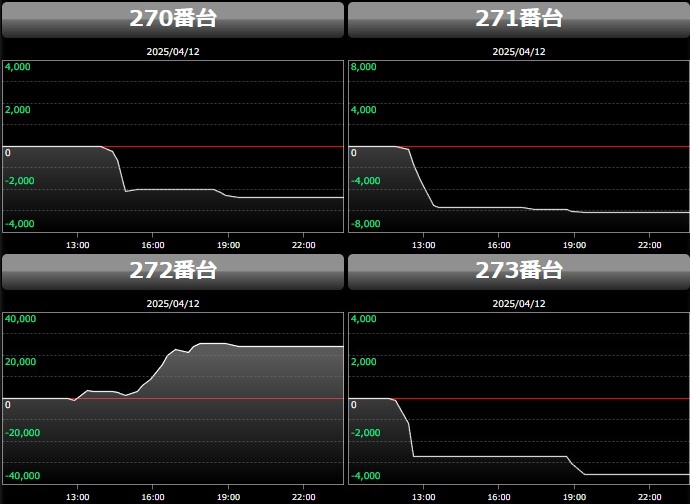Viewport: 690px width, 504px height.
Task: Select the -8,000 axis label on 271番台
Action: [364, 224]
